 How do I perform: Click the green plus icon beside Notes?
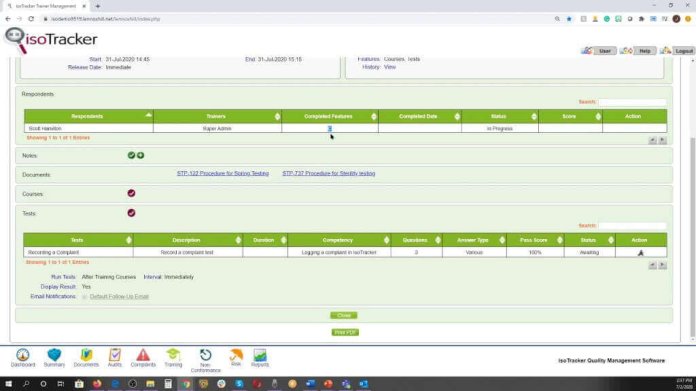pos(140,155)
